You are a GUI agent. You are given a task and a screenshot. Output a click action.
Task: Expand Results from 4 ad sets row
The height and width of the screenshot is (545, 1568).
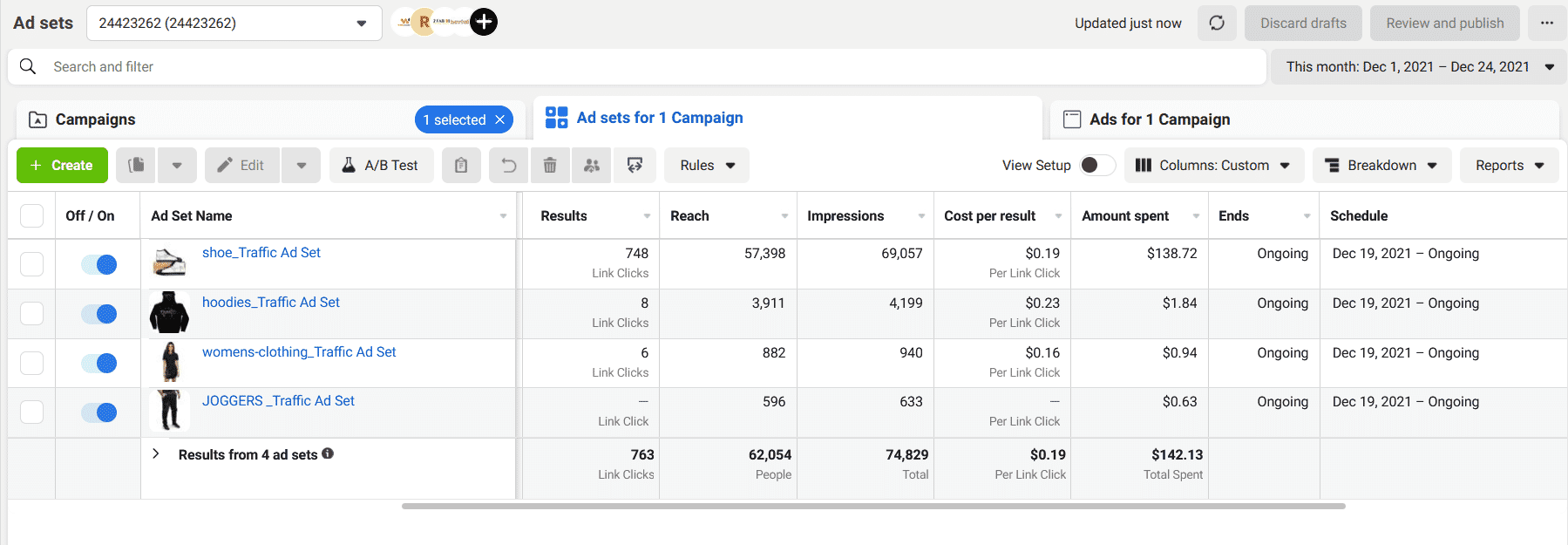[156, 454]
